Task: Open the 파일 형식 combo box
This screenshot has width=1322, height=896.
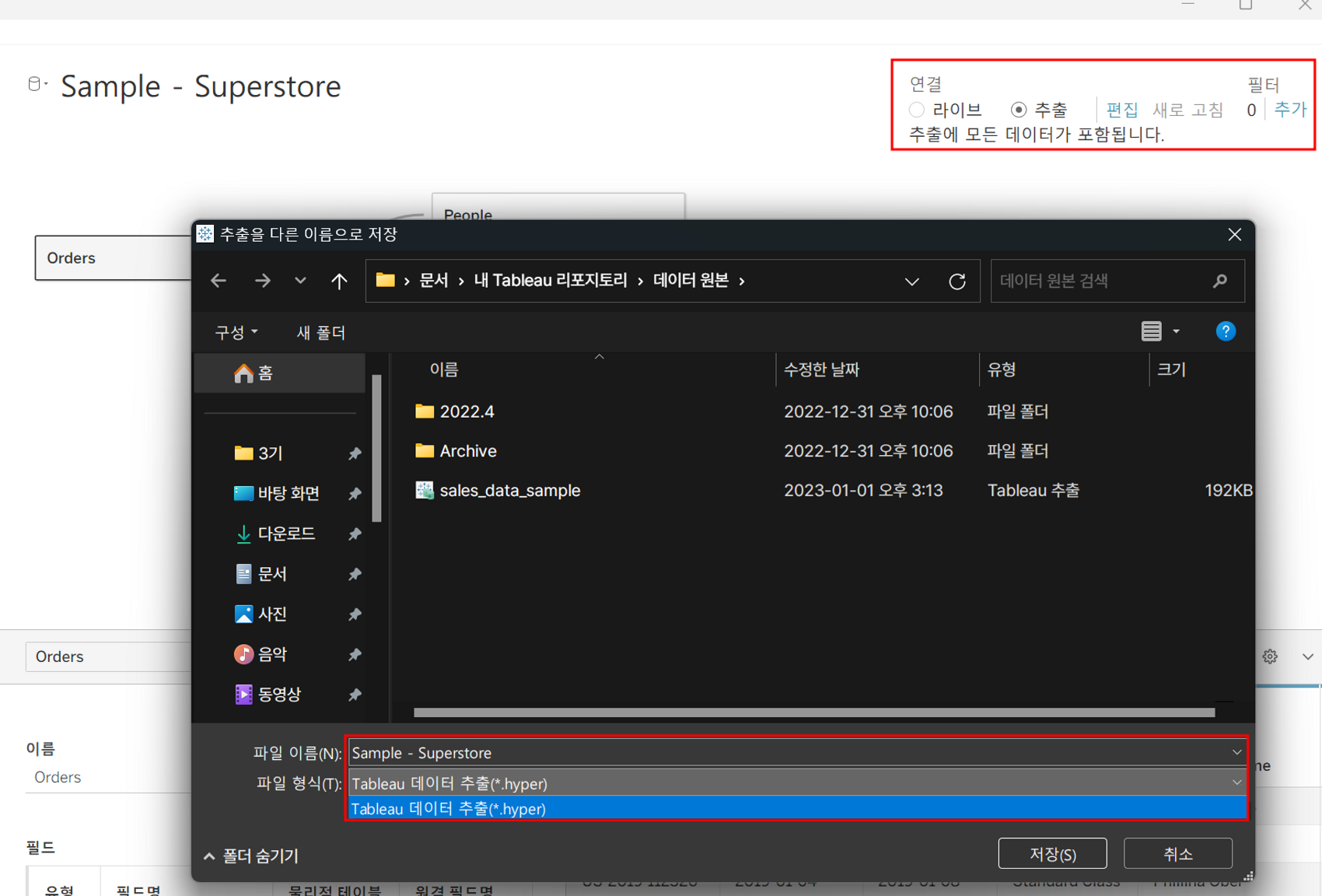Action: point(797,783)
